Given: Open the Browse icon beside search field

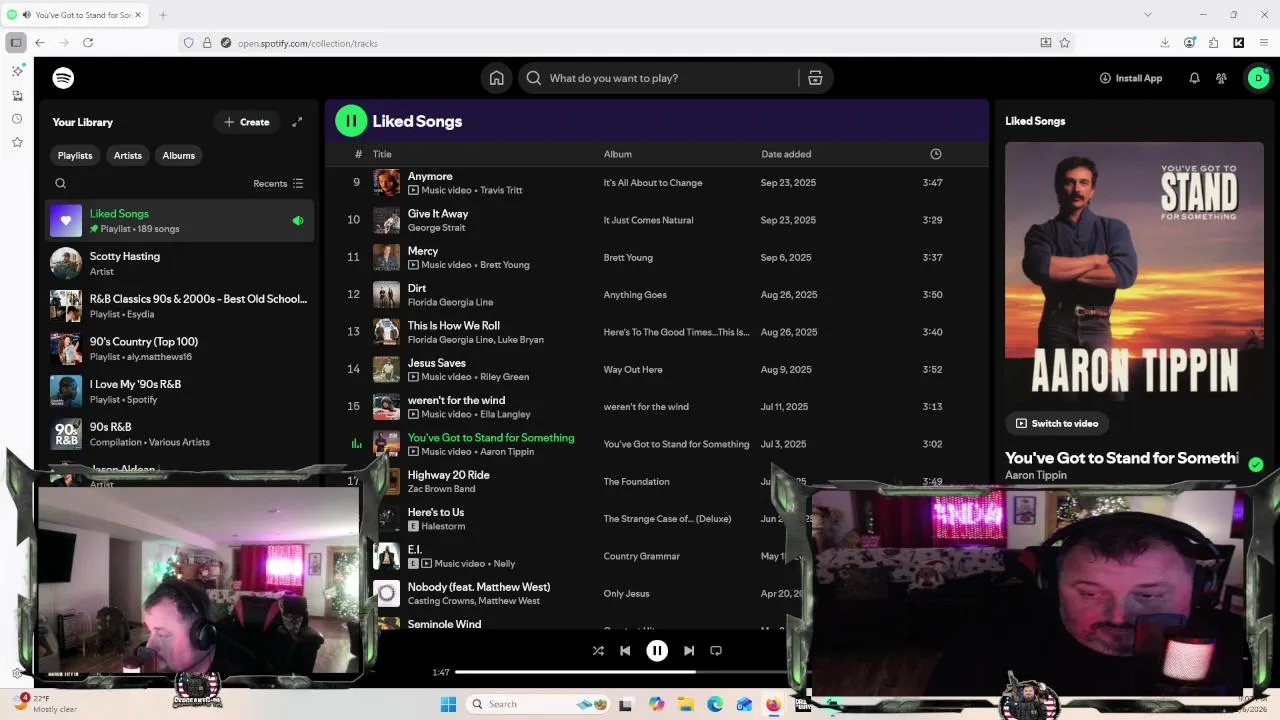Looking at the screenshot, I should coord(815,78).
